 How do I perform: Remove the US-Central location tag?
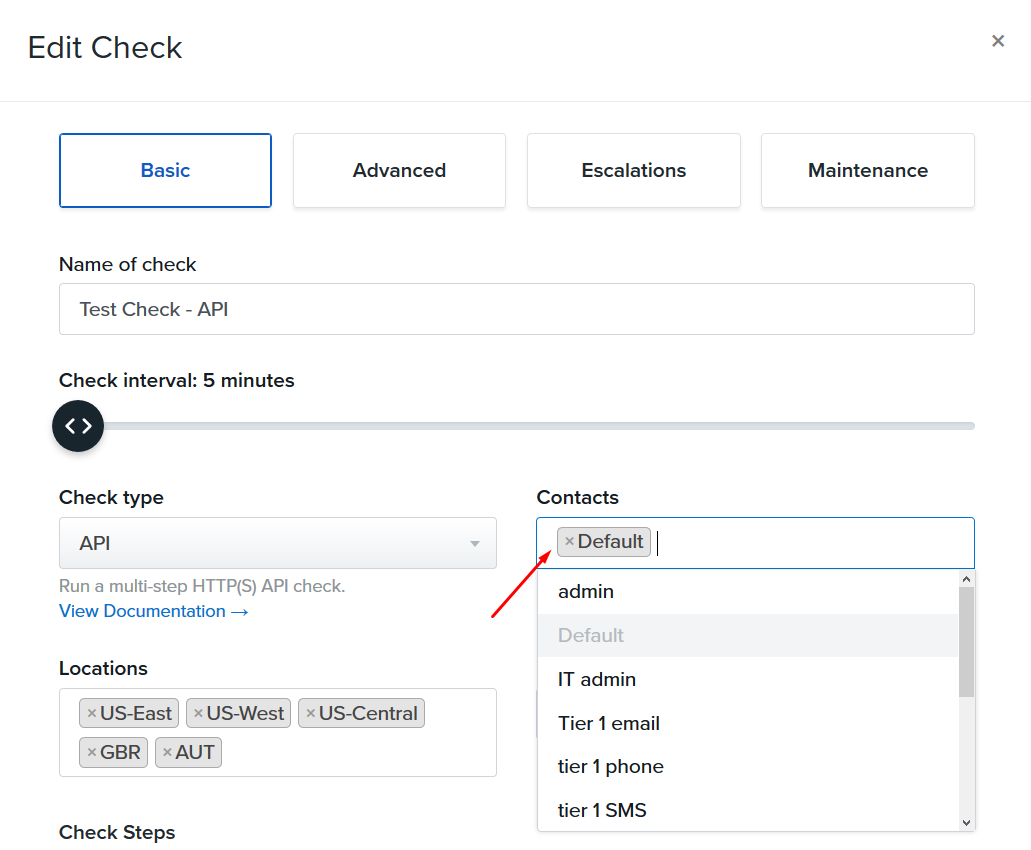(313, 713)
